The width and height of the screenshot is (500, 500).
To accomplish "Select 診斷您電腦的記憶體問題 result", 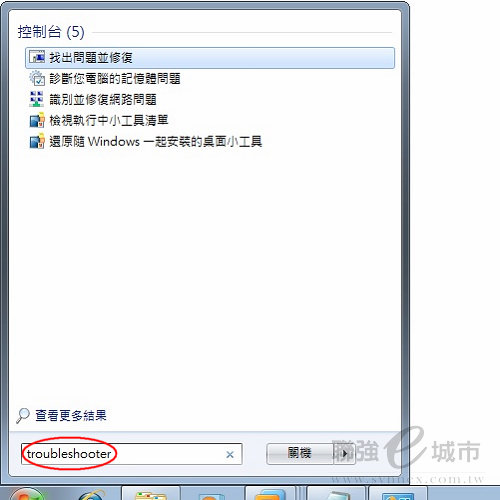I will (x=115, y=79).
